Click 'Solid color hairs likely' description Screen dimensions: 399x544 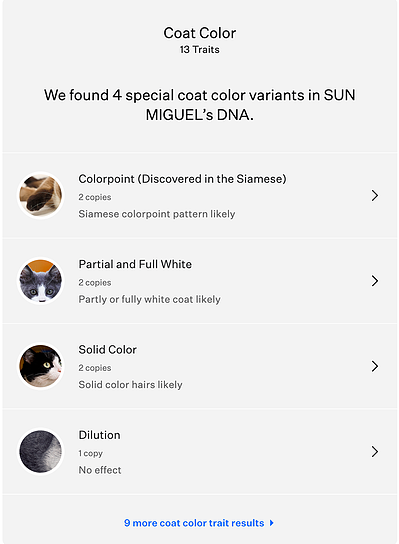point(130,385)
